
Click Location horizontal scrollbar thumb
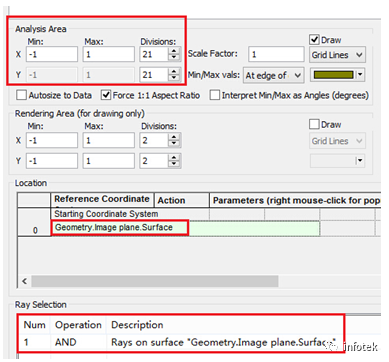155,281
